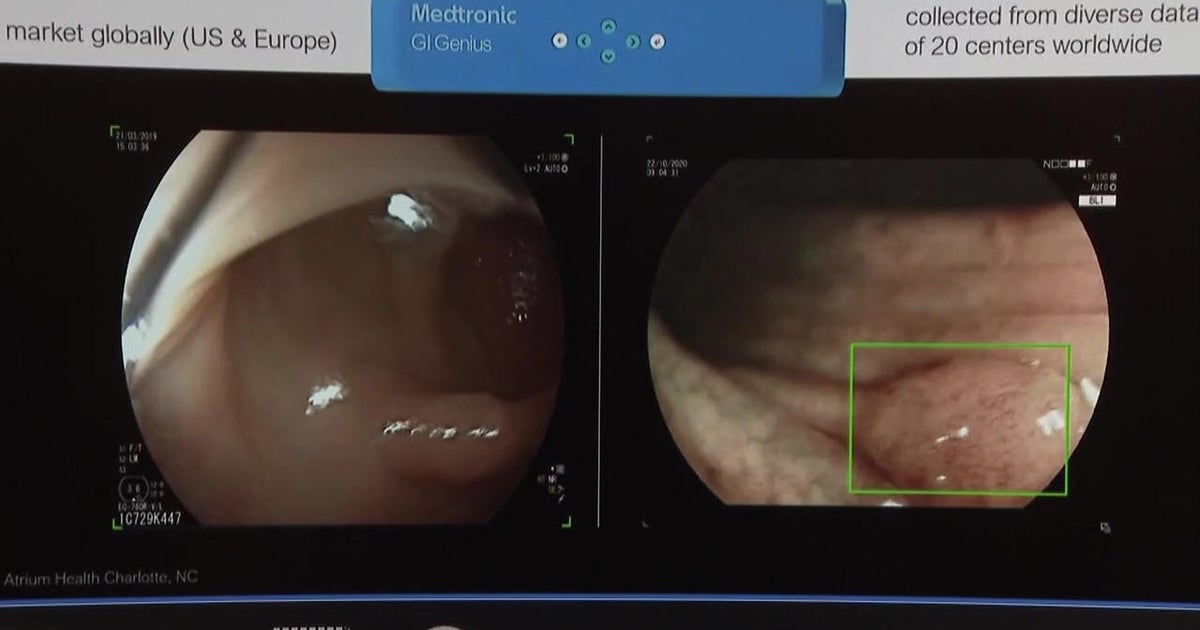The width and height of the screenshot is (1200, 630).
Task: Click the BL1 mode indicator
Action: click(1097, 201)
